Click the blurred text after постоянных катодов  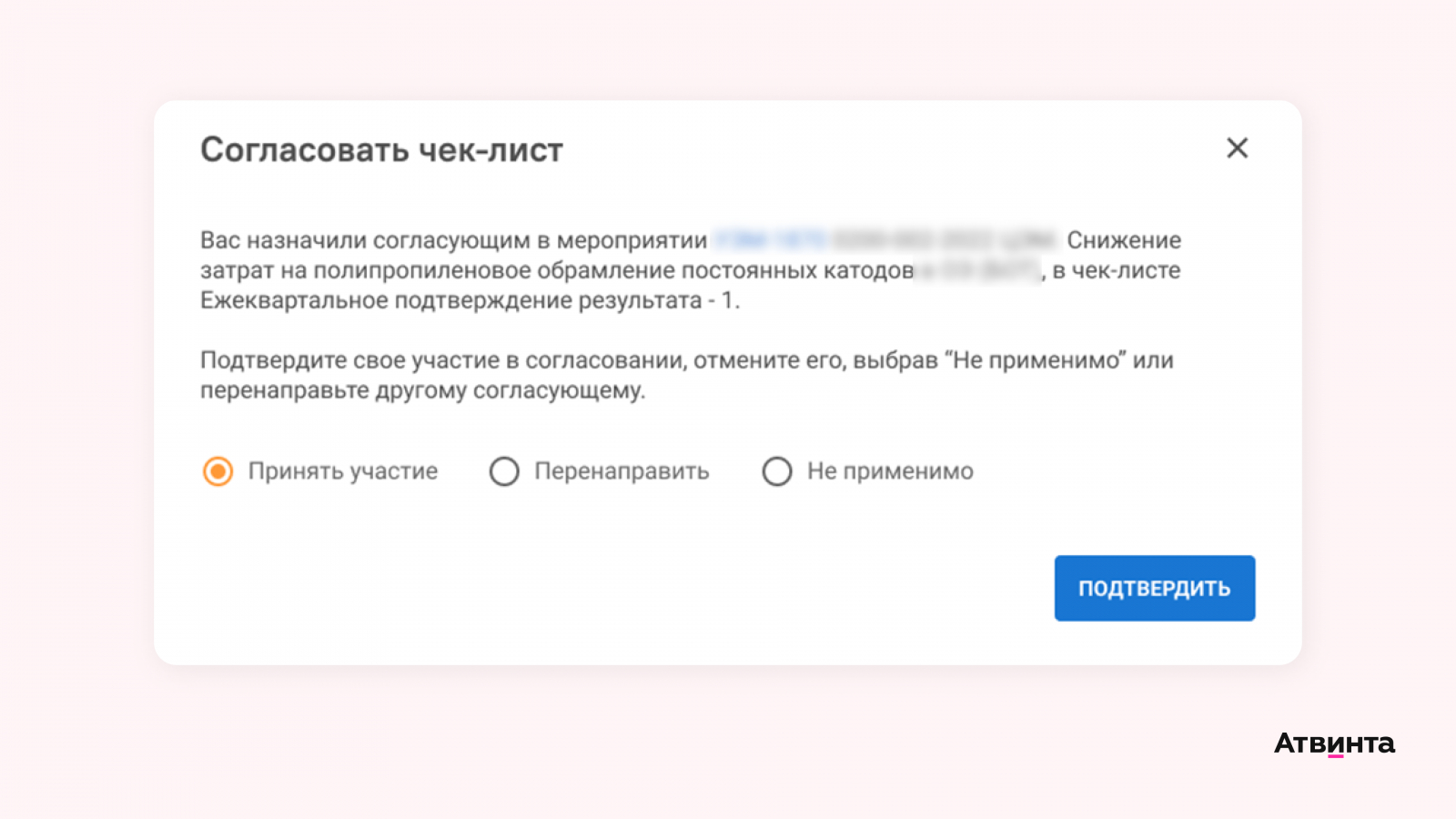click(x=978, y=270)
